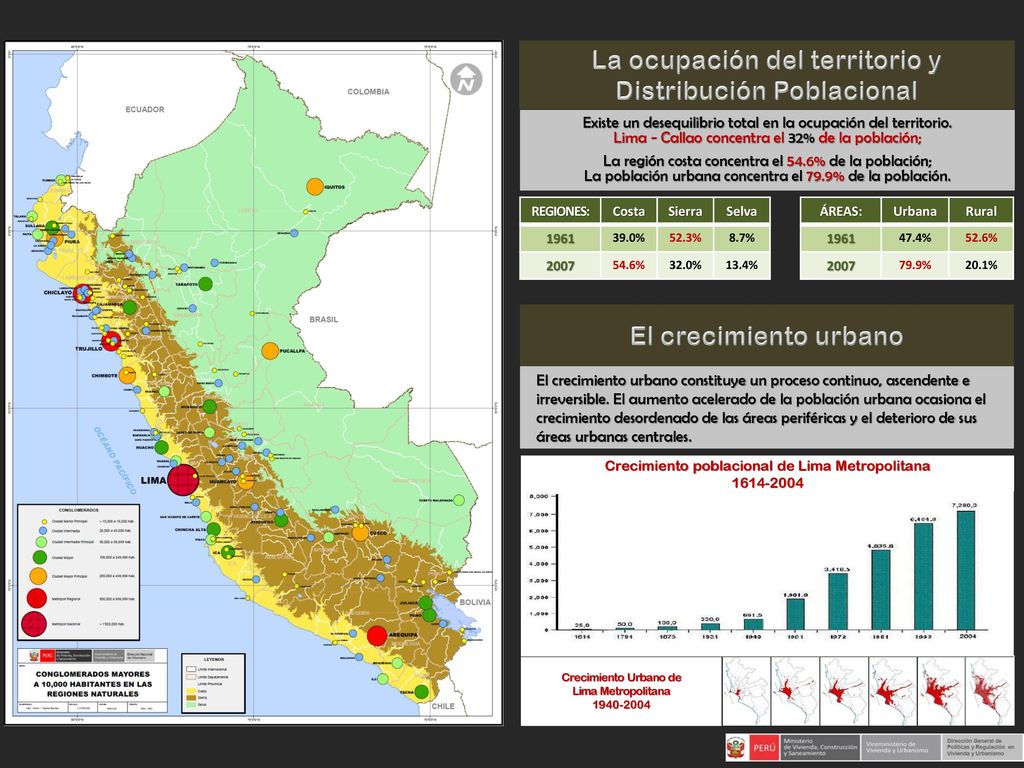Image resolution: width=1024 pixels, height=768 pixels.
Task: Select the yellow Costa swatch in Leyenda
Action: coord(191,690)
